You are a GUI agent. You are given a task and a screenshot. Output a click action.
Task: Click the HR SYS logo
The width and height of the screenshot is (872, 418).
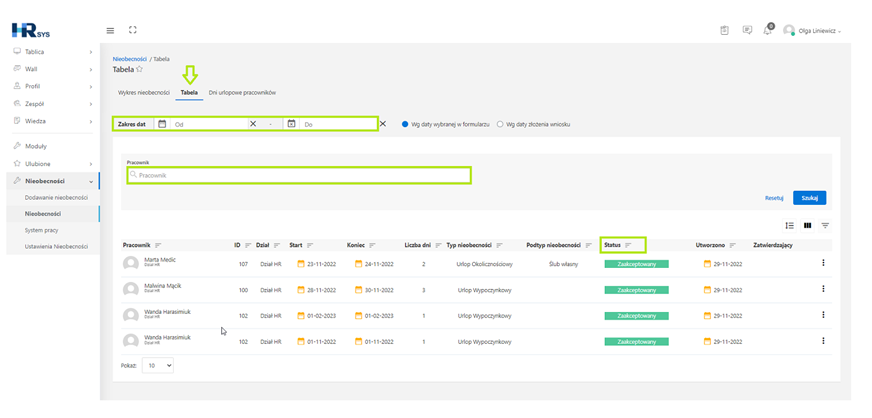[31, 31]
